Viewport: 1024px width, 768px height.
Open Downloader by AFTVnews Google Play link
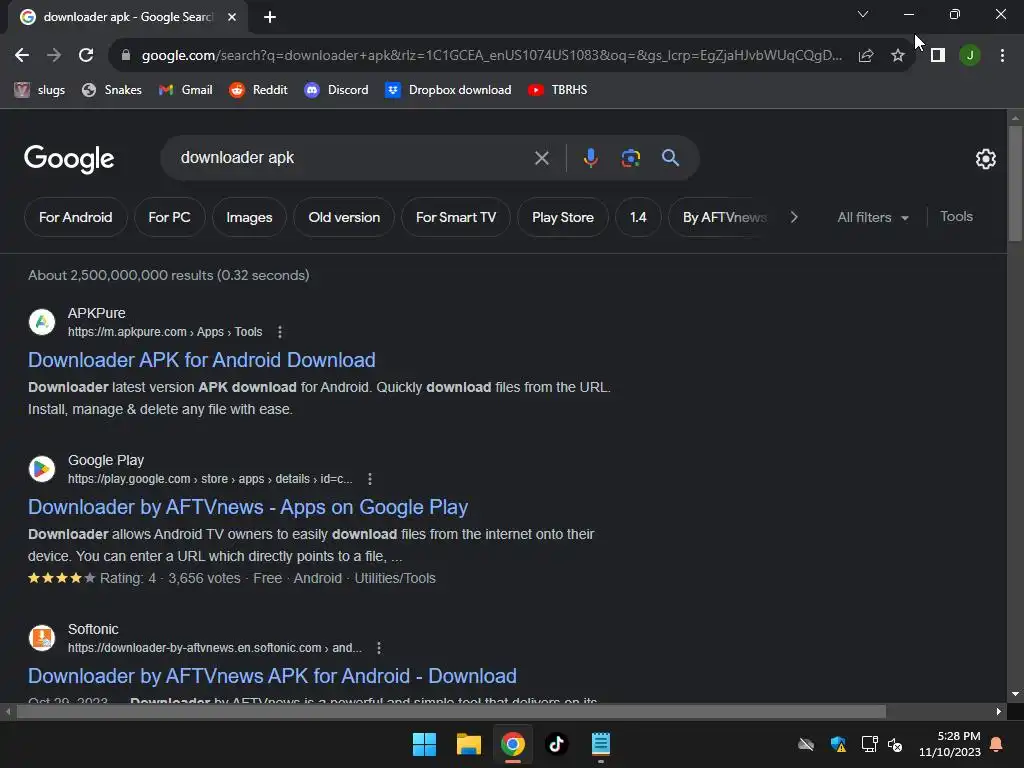click(248, 507)
